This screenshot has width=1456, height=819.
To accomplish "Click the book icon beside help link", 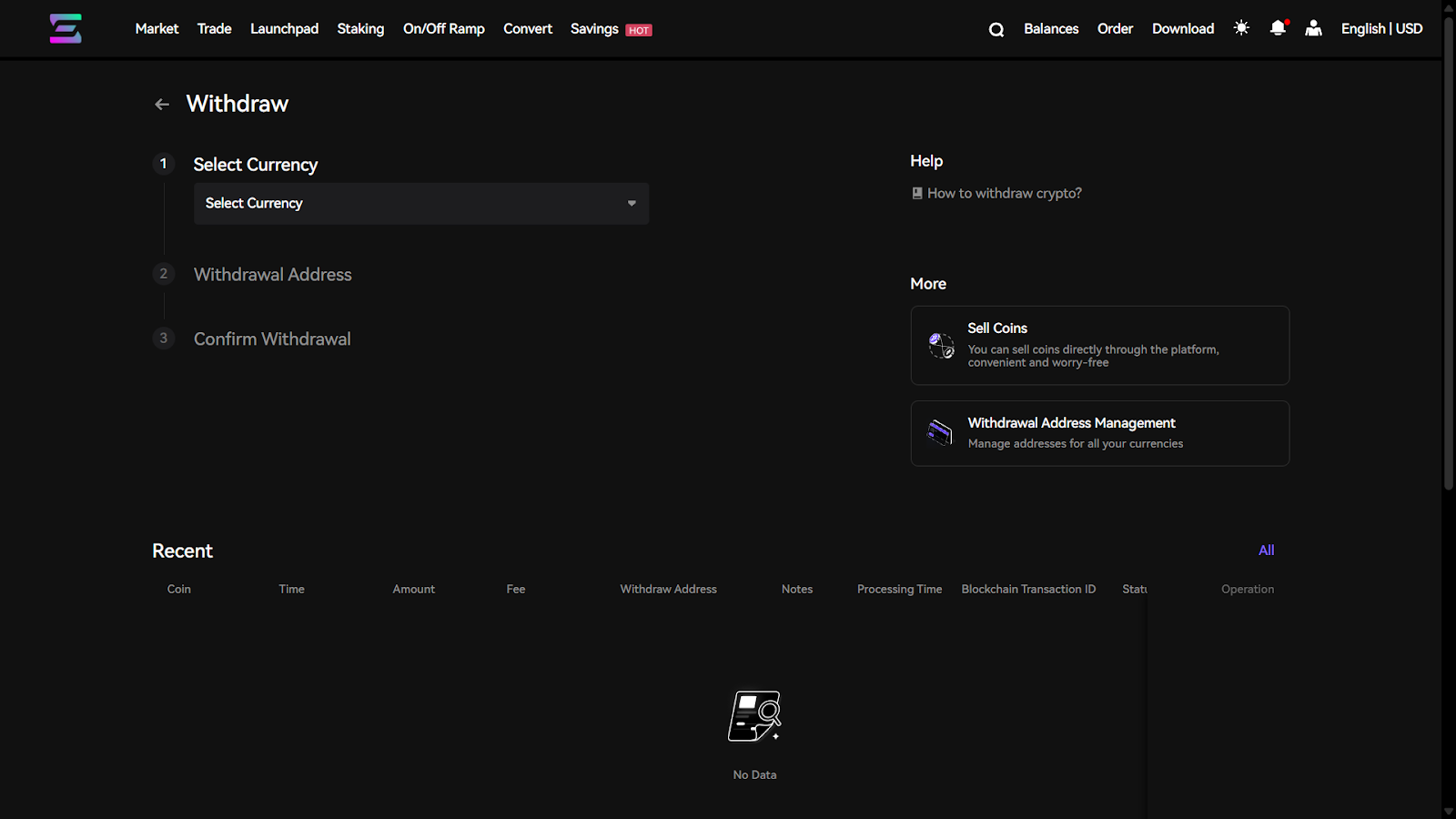I will pyautogui.click(x=917, y=193).
